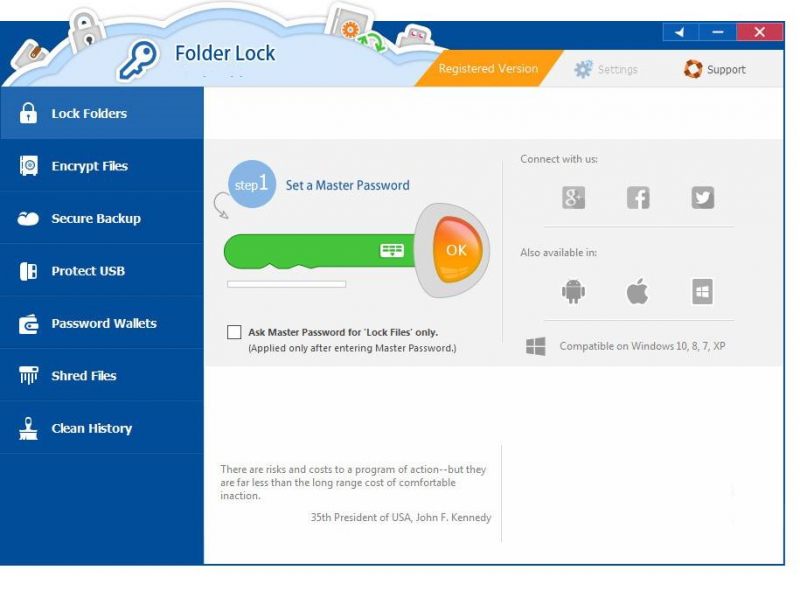Open Password Wallets
Image resolution: width=800 pixels, height=598 pixels.
(102, 323)
